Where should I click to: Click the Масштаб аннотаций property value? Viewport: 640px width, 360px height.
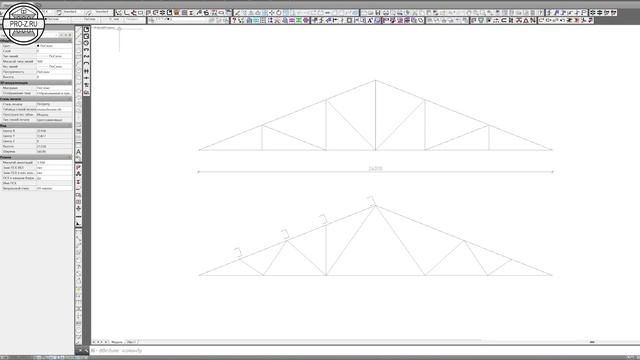click(x=54, y=162)
